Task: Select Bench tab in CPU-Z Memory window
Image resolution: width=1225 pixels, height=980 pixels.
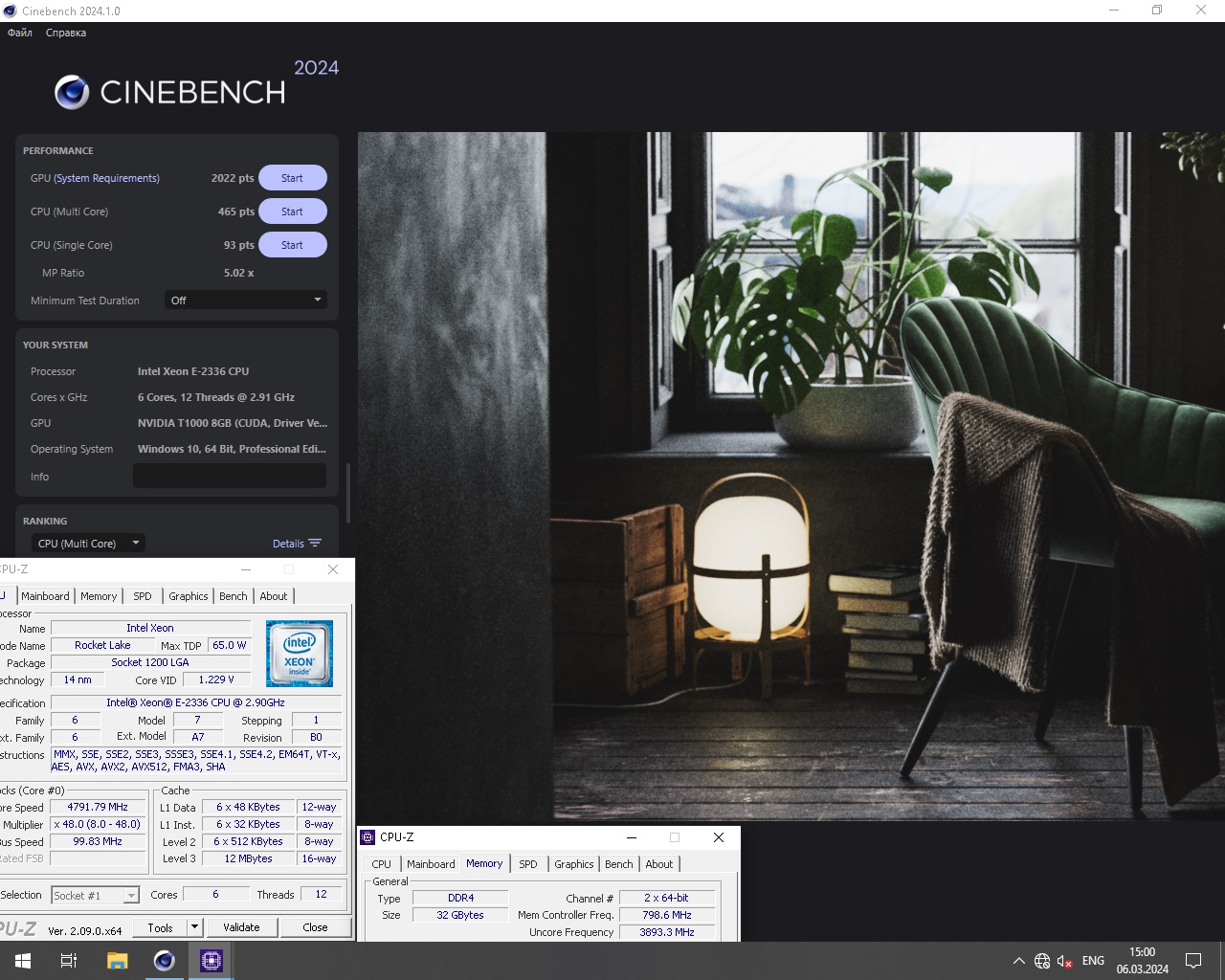Action: [x=619, y=864]
